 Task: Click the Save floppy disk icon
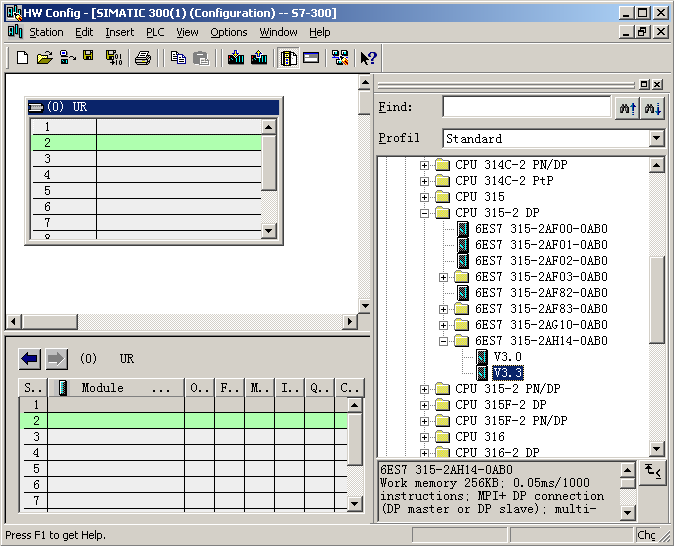88,57
